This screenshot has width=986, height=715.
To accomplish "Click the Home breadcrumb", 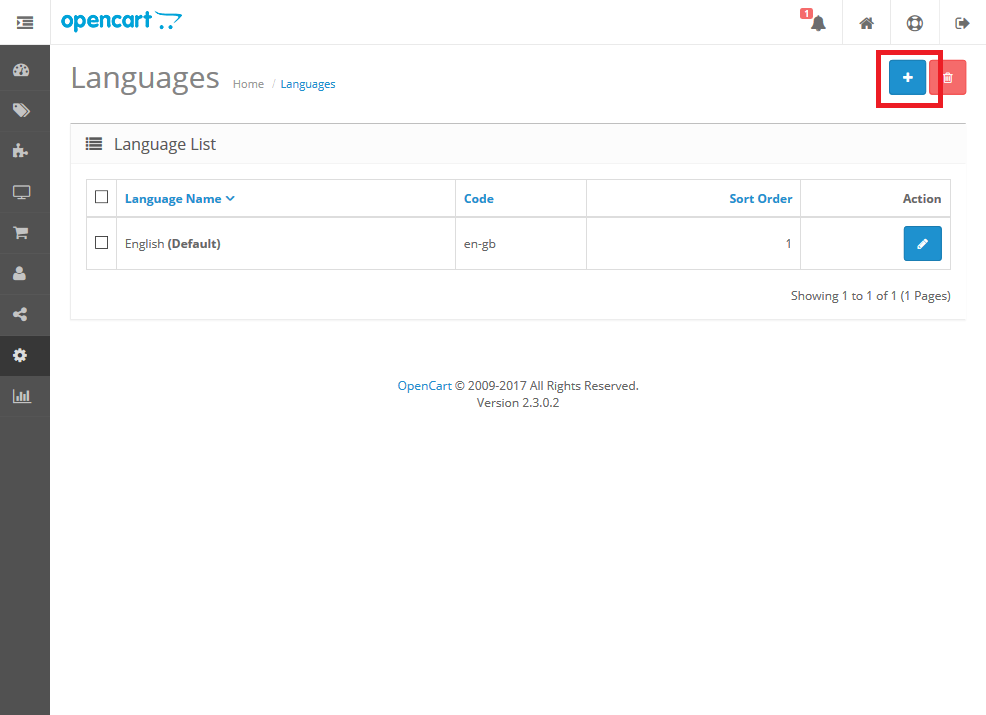I will [248, 84].
